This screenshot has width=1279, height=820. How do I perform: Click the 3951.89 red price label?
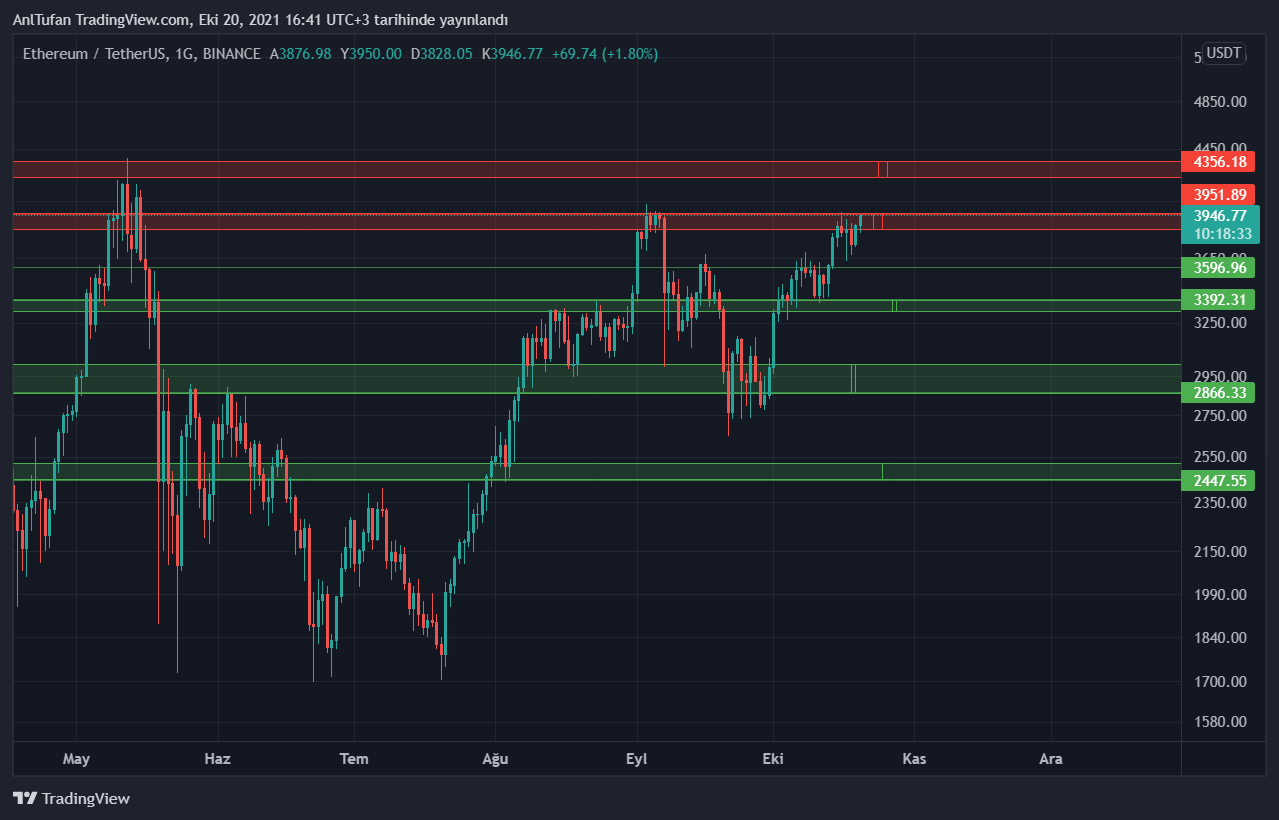(1217, 194)
